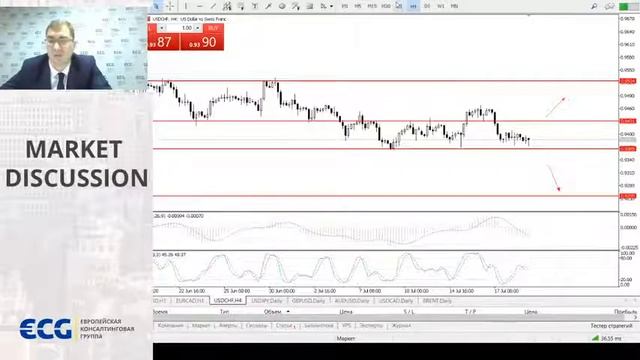Click the T / P column header
The height and width of the screenshot is (360, 640).
[x=470, y=312]
